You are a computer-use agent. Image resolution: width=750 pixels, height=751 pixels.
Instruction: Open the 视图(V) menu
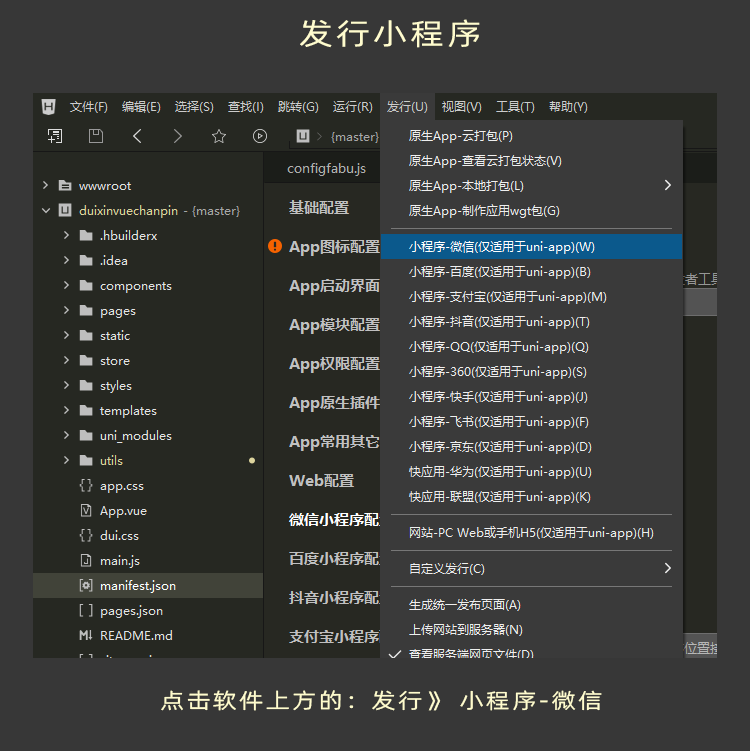point(461,106)
